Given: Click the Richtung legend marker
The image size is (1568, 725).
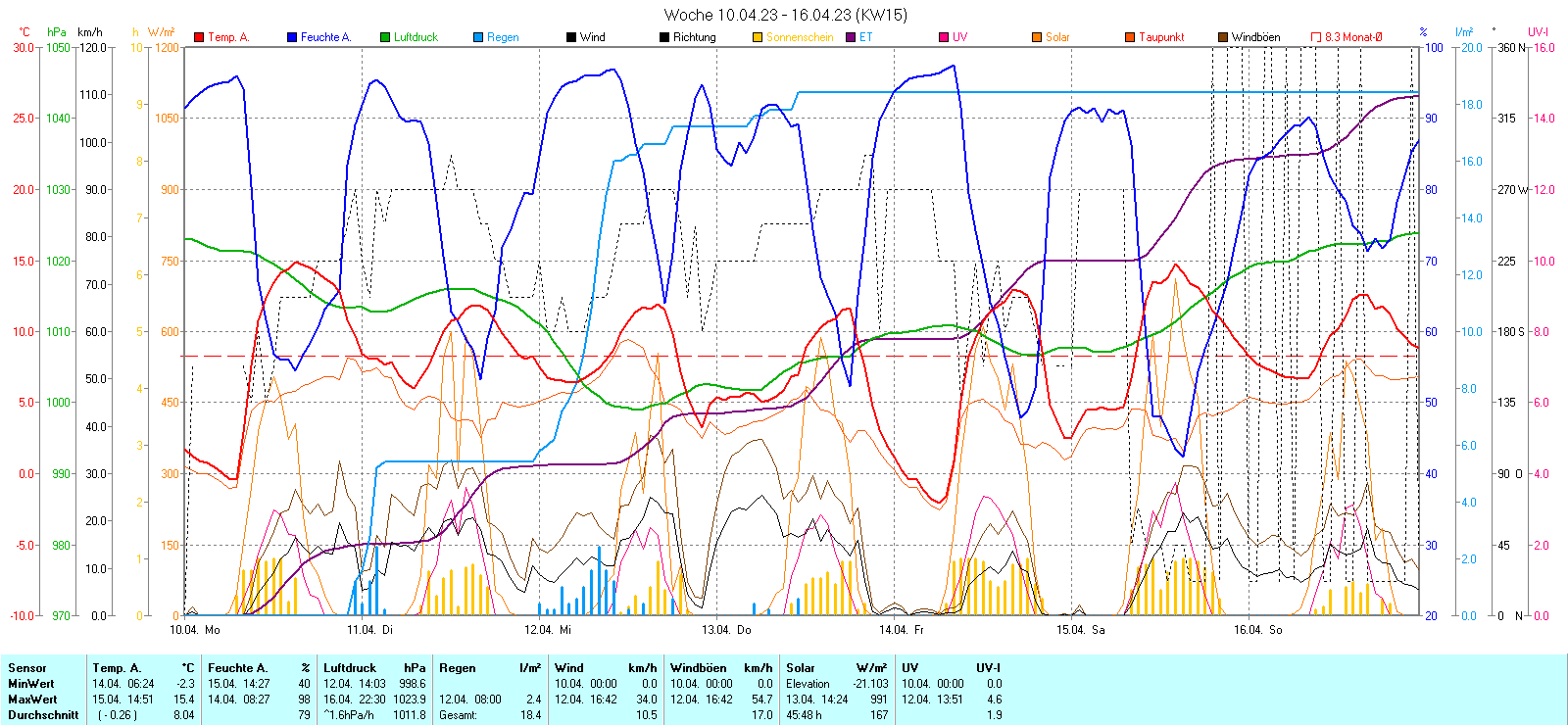Looking at the screenshot, I should (664, 37).
